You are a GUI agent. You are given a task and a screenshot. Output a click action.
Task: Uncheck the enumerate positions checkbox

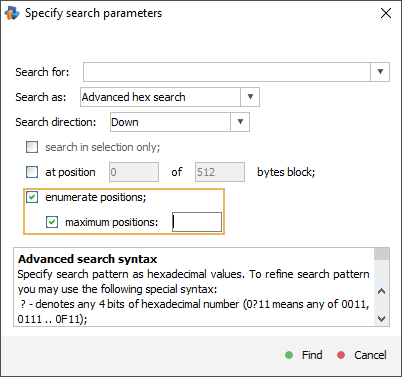tap(32, 197)
